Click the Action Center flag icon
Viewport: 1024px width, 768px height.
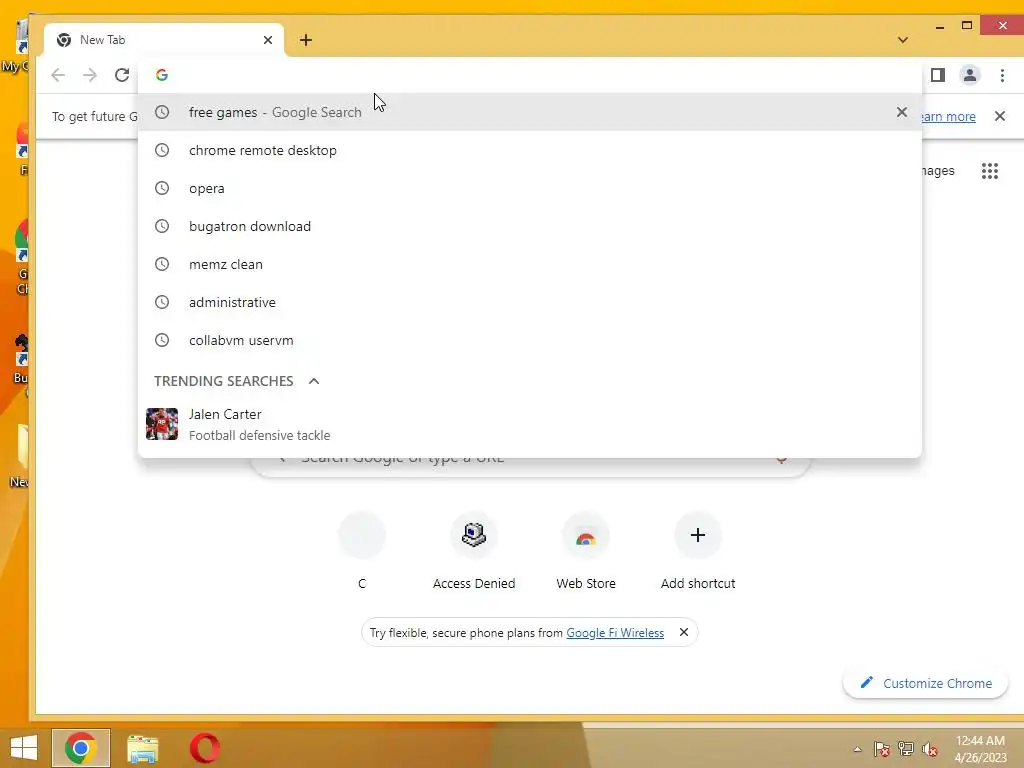882,749
